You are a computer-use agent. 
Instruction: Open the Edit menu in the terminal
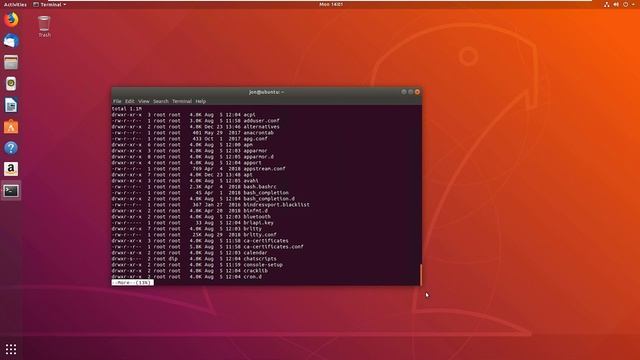pyautogui.click(x=130, y=101)
